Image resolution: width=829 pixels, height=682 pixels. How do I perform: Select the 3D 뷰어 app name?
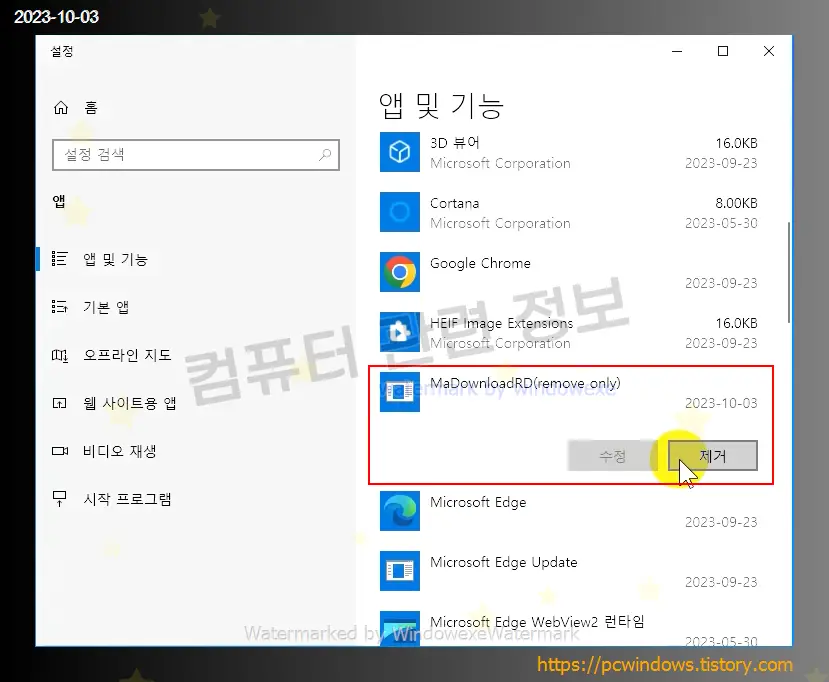tap(455, 143)
